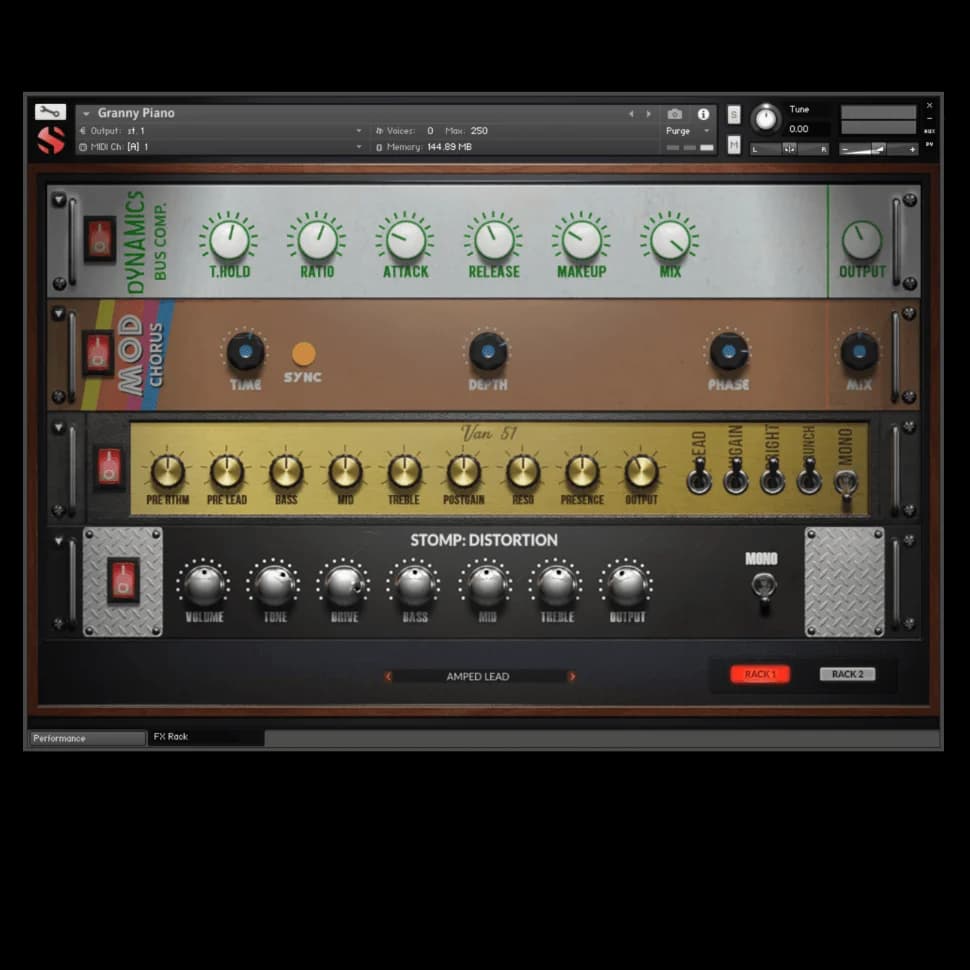Toggle the Dynamics Bus Comp power switch
The height and width of the screenshot is (970, 970).
point(99,239)
